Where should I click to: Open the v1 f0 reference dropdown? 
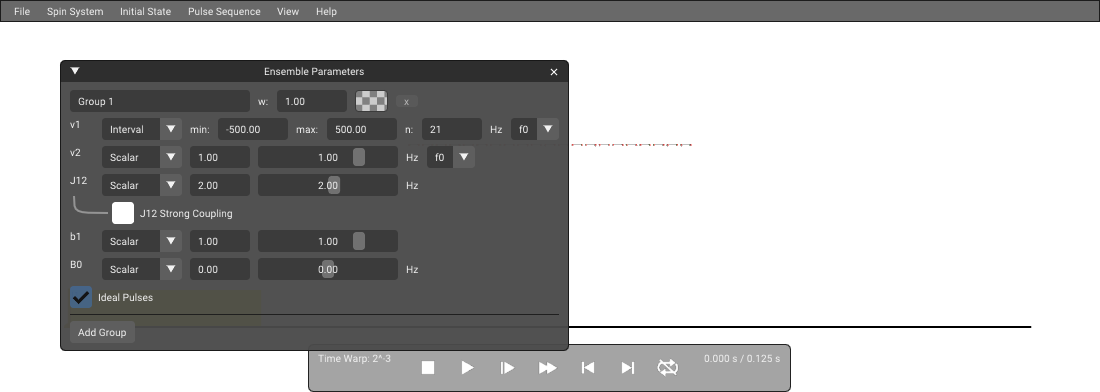[x=535, y=129]
